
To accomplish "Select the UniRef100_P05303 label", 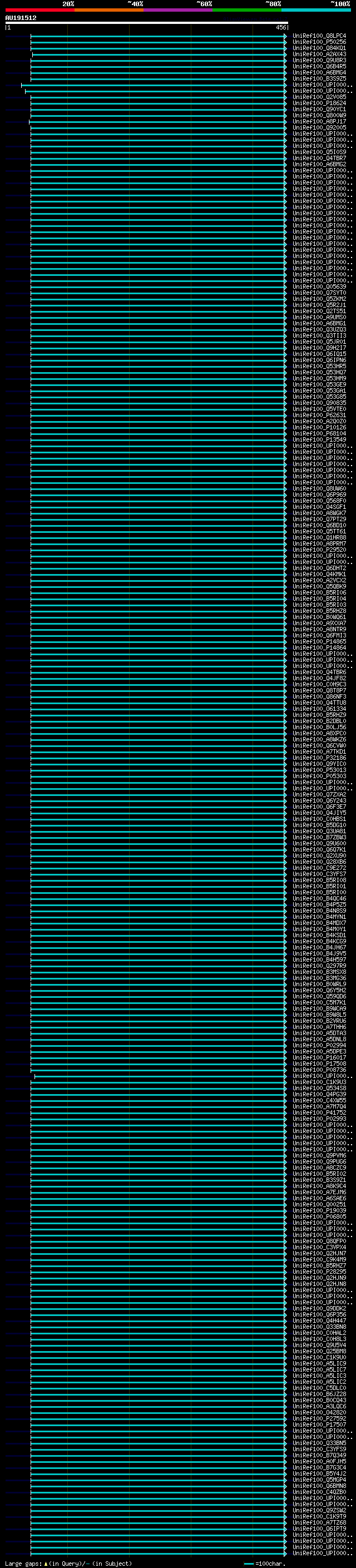I will 319,776.
